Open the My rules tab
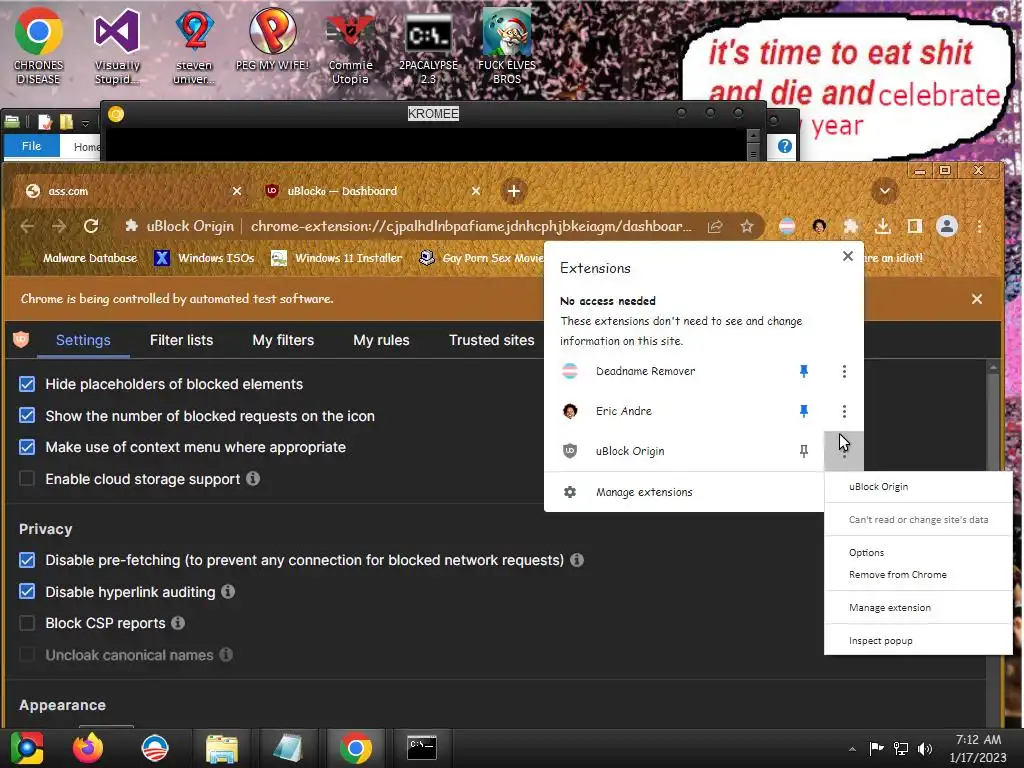Viewport: 1024px width, 768px height. pyautogui.click(x=381, y=340)
